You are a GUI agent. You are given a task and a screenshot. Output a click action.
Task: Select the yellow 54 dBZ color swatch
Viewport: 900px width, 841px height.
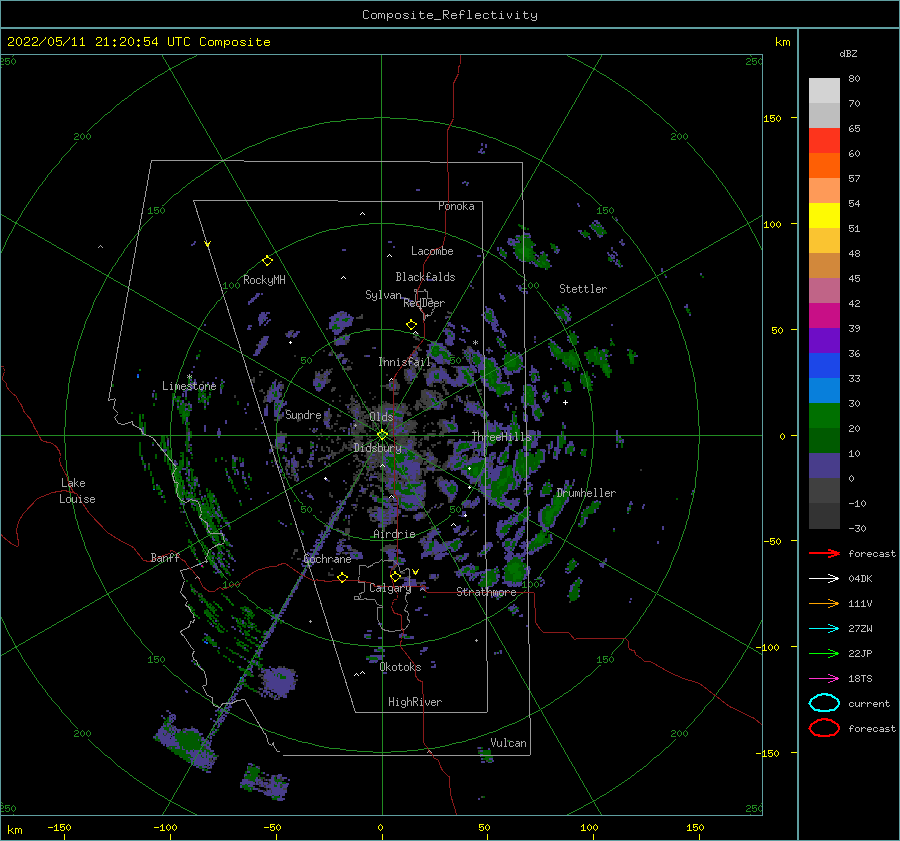coord(824,216)
